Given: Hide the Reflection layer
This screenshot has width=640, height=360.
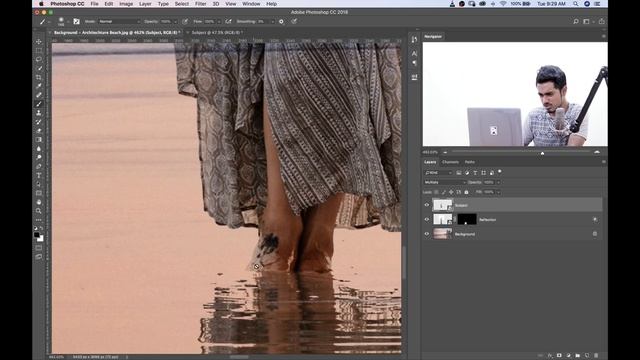Looking at the screenshot, I should click(x=427, y=220).
